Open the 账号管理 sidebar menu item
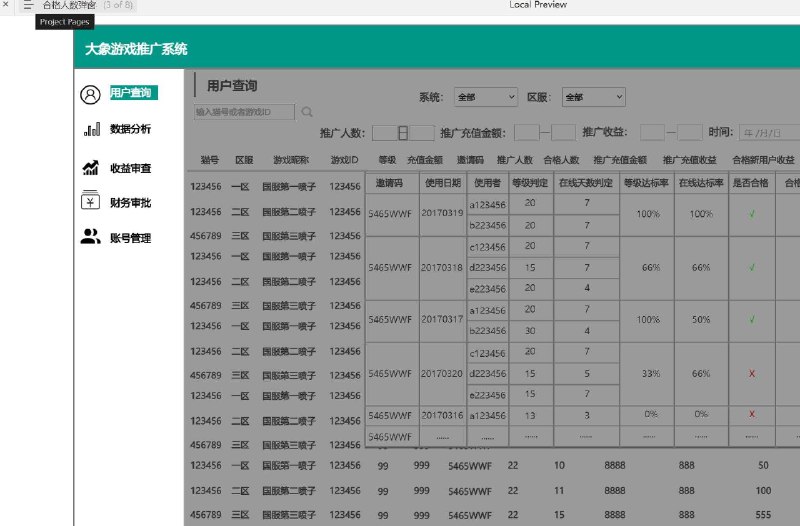 131,238
